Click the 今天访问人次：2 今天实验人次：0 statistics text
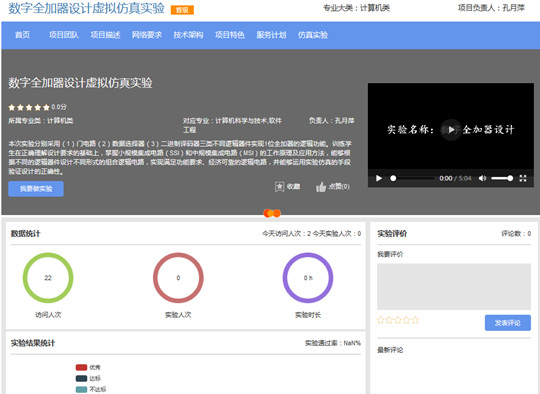This screenshot has width=540, height=394. pos(311,234)
